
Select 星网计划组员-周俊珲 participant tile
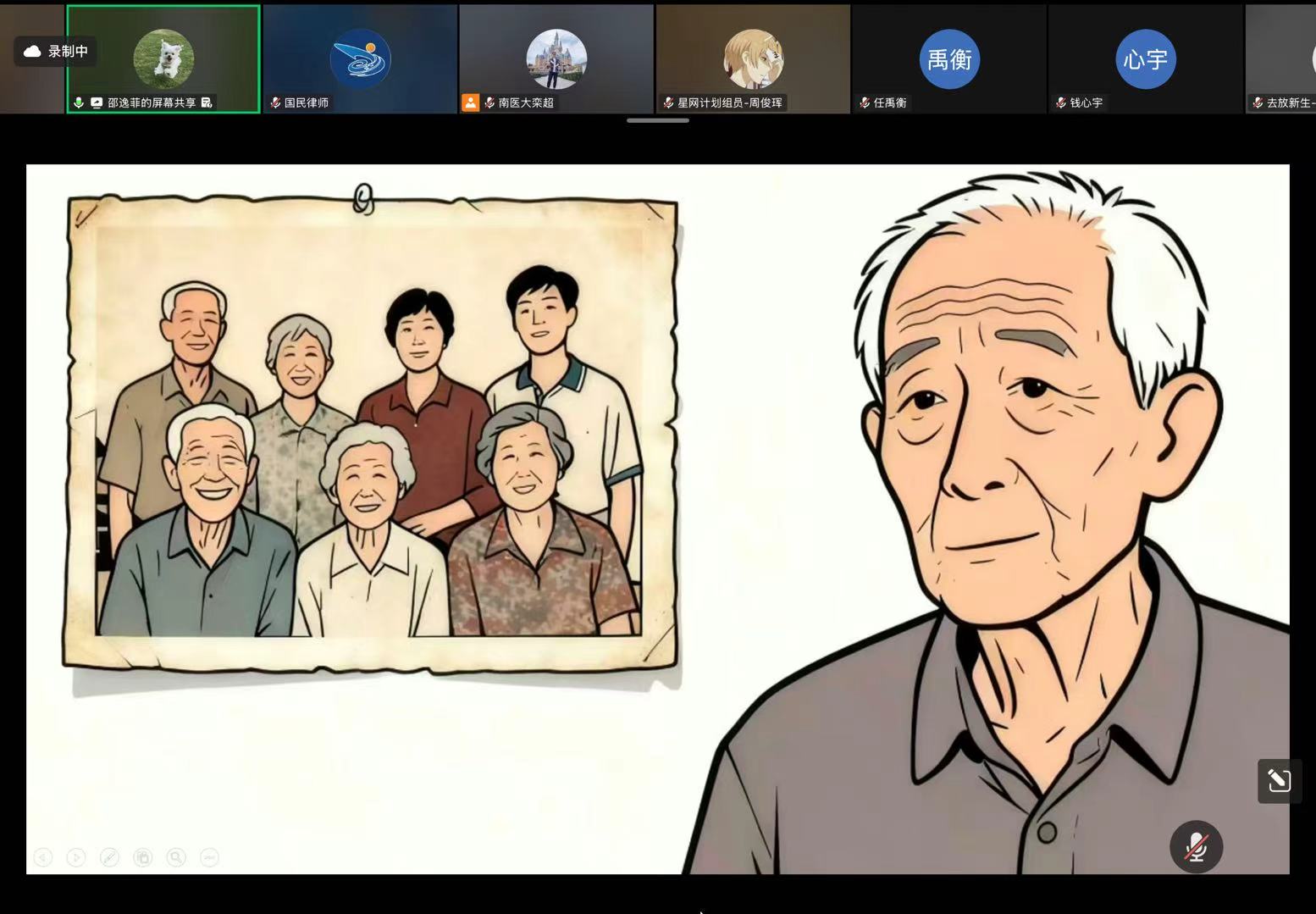[x=753, y=59]
